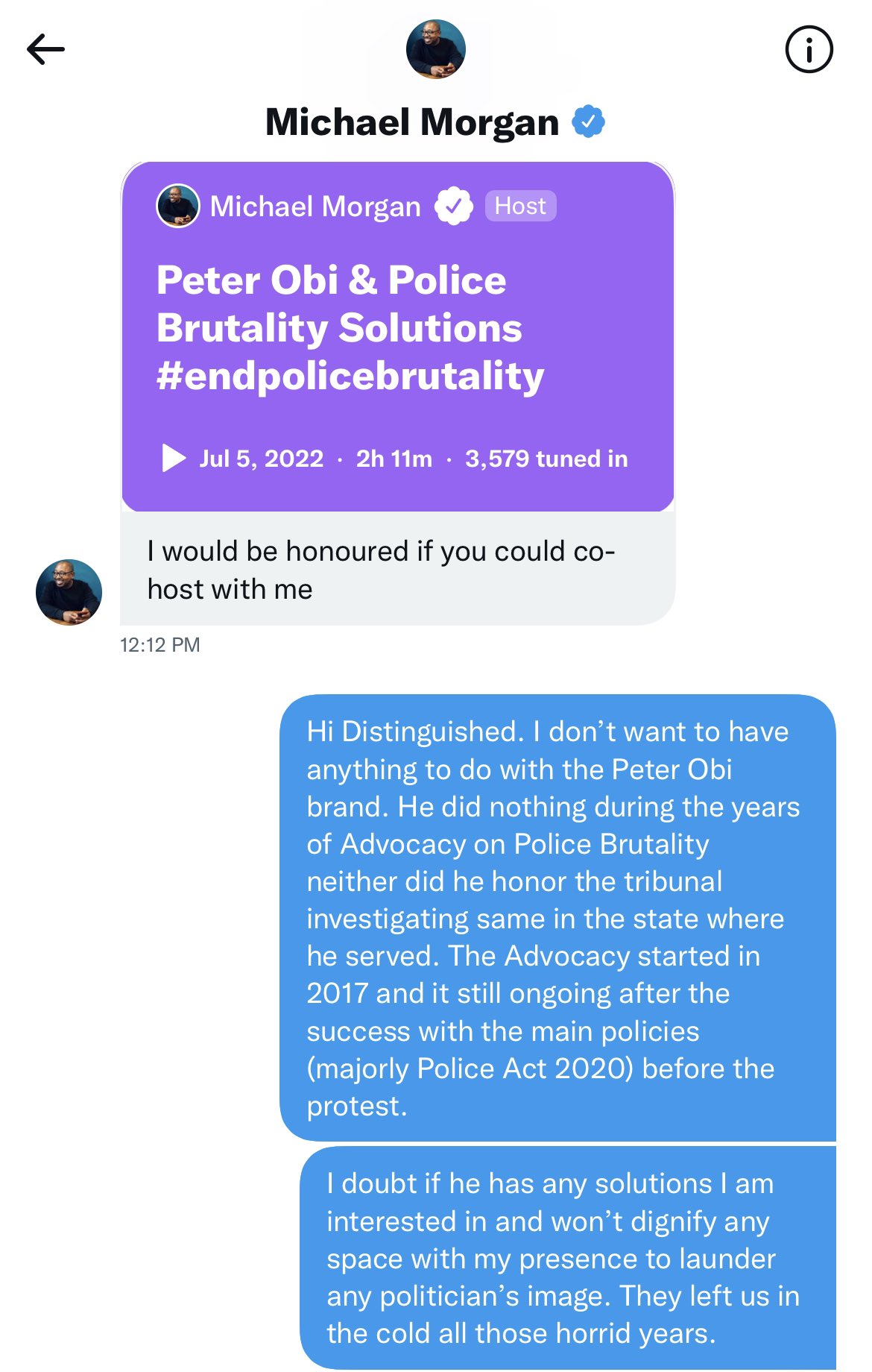Tap the 3,579 tuned in count
This screenshot has width=872, height=1372.
pos(546,459)
